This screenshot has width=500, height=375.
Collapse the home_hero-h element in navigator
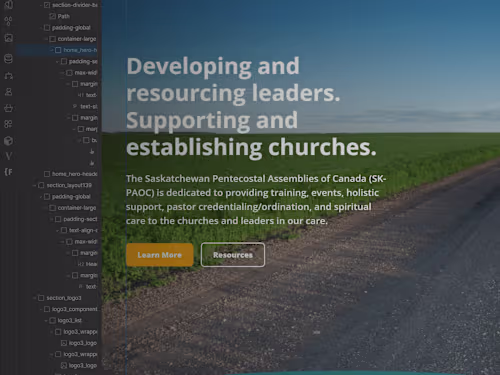pyautogui.click(x=52, y=50)
